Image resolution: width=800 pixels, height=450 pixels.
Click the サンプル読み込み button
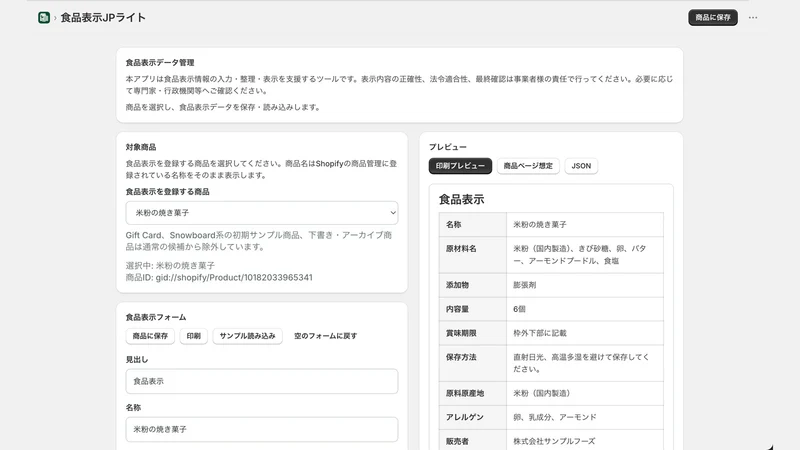point(247,336)
